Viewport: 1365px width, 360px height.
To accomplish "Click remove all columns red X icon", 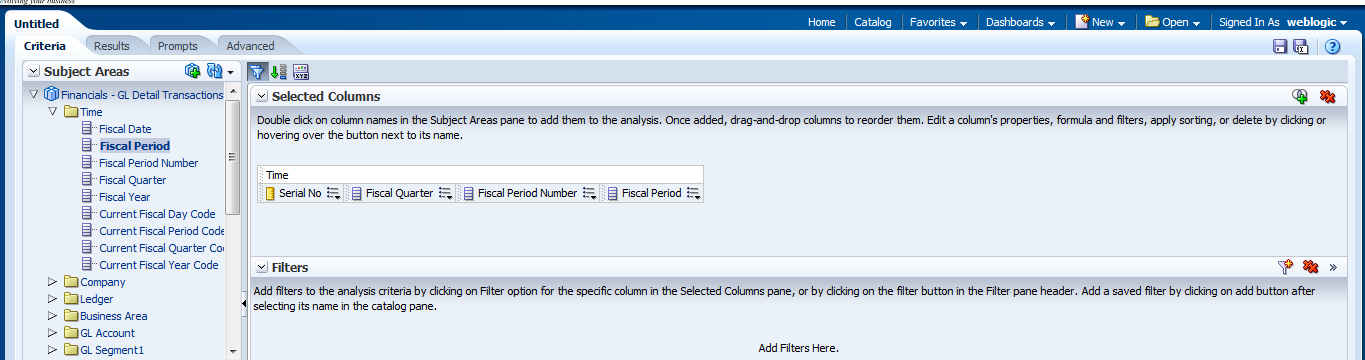I will pos(1327,96).
